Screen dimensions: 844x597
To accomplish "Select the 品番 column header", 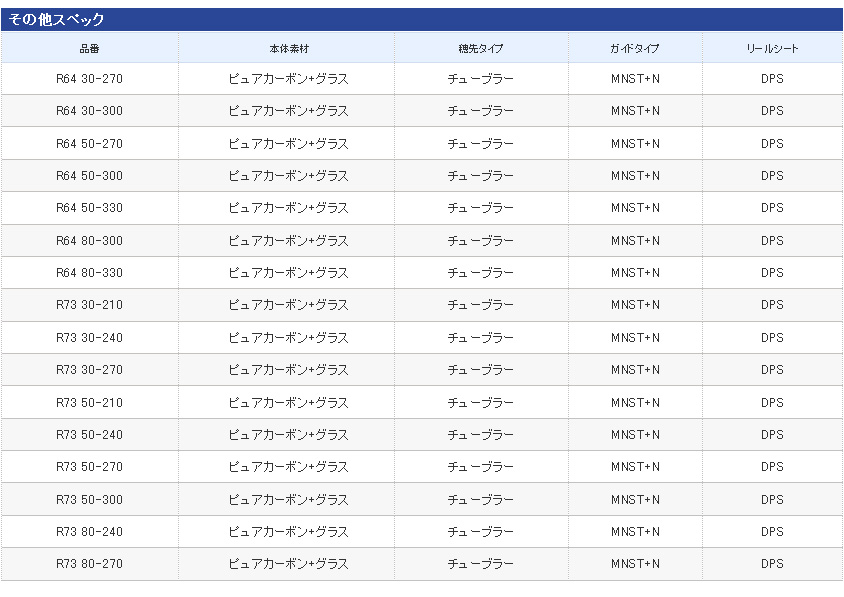I will [90, 49].
